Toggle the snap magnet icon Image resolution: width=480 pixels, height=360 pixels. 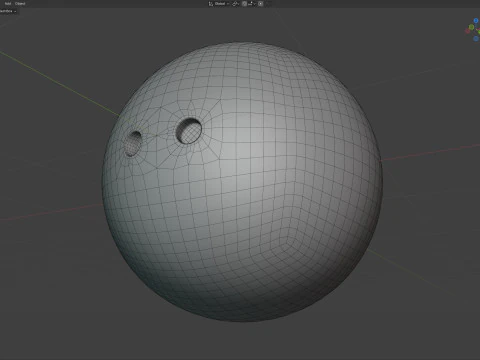point(244,4)
